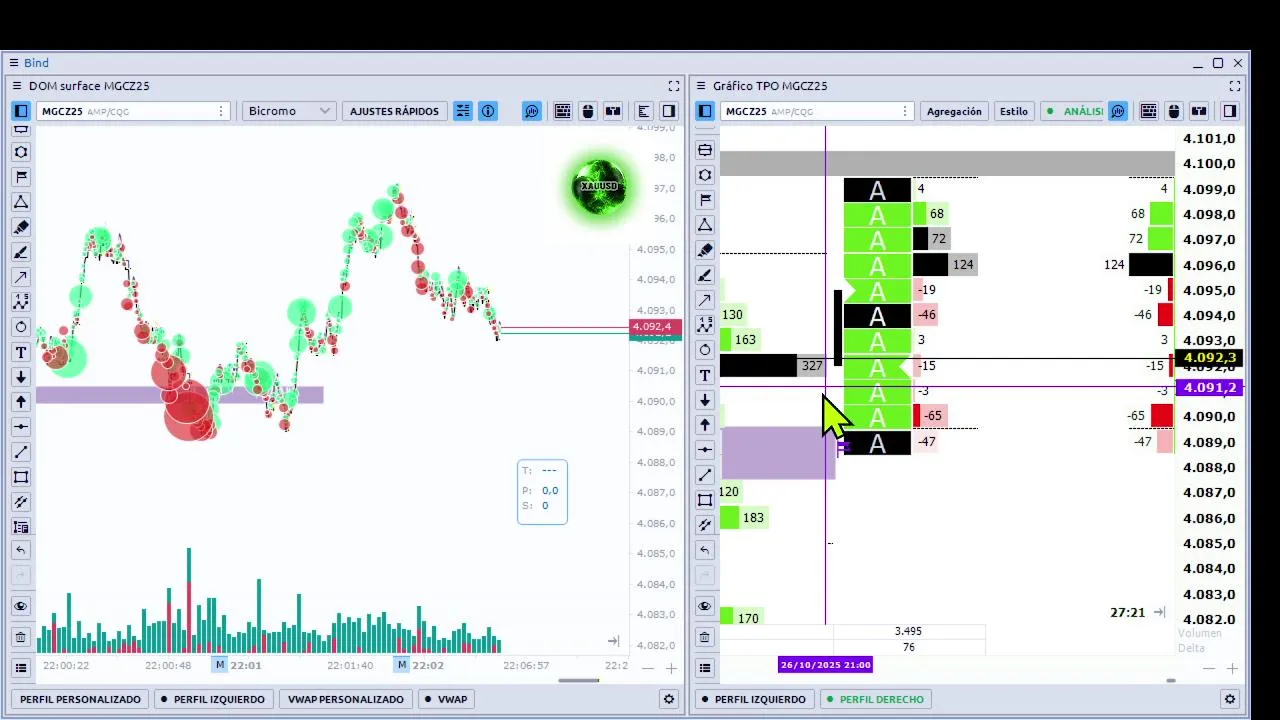Open settings gear at Gráfico TPO bottom
This screenshot has height=720, width=1280.
point(1230,699)
